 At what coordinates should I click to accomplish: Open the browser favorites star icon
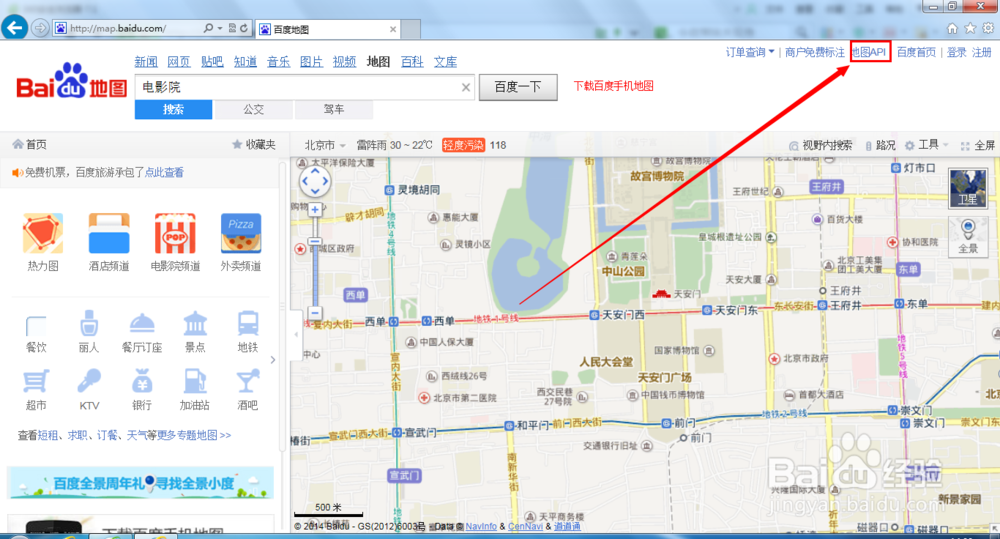[x=970, y=28]
